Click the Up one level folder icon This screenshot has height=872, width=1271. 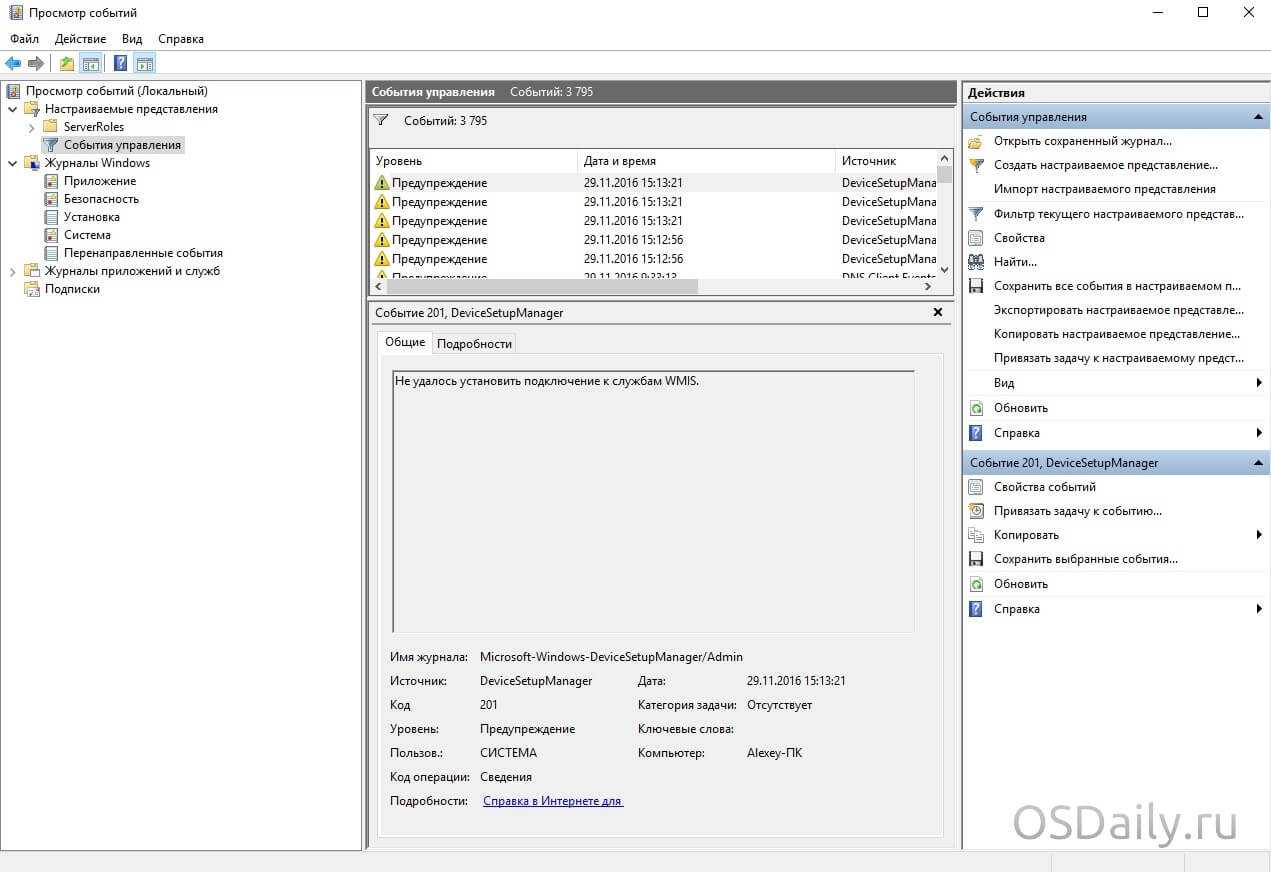[x=67, y=64]
